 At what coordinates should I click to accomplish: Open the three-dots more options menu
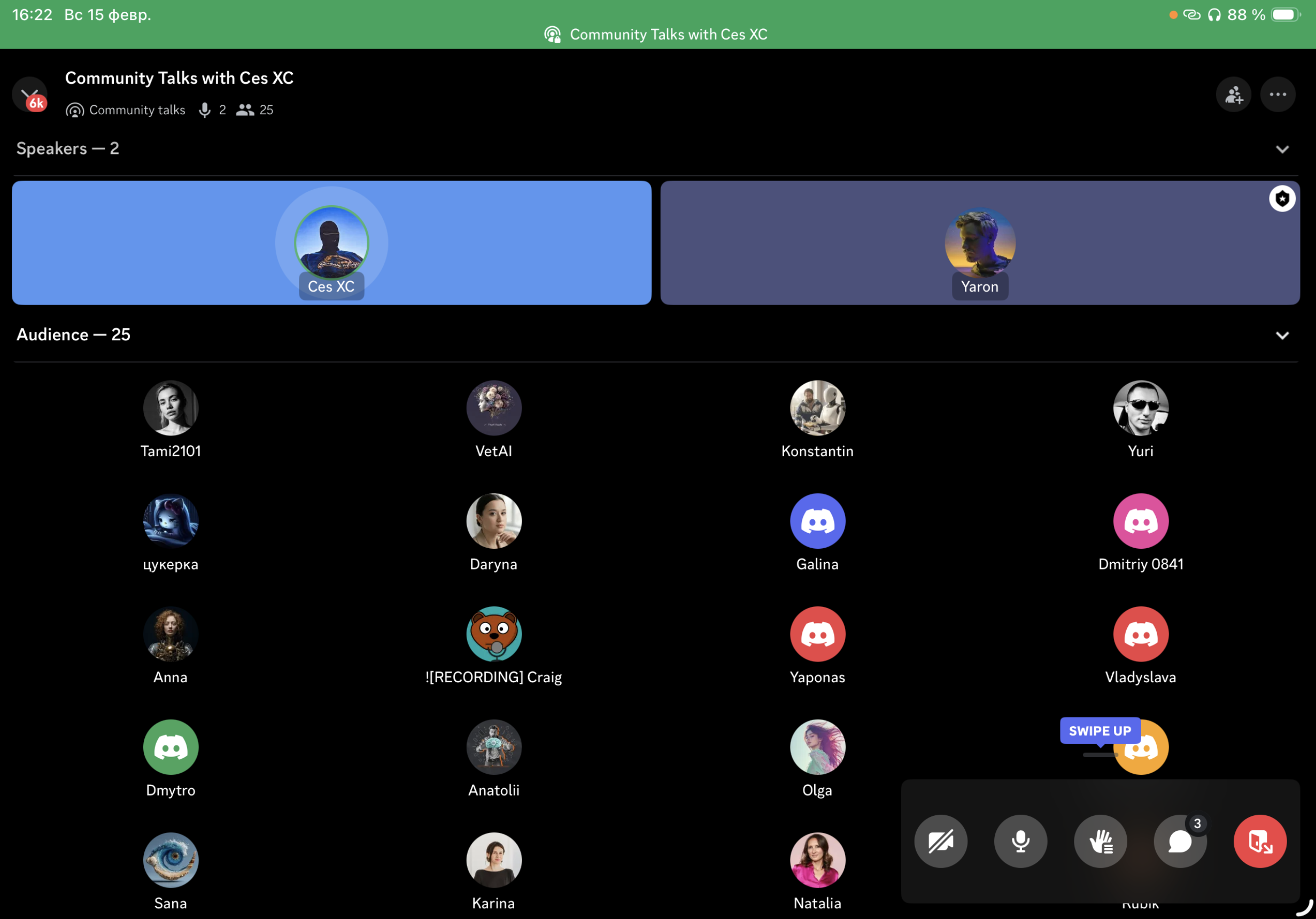click(x=1277, y=95)
